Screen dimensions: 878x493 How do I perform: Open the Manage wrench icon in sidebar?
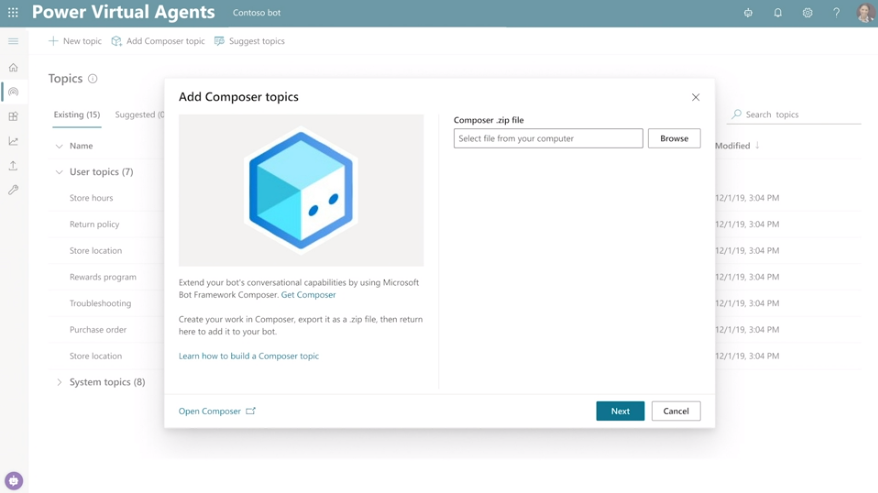[x=13, y=190]
